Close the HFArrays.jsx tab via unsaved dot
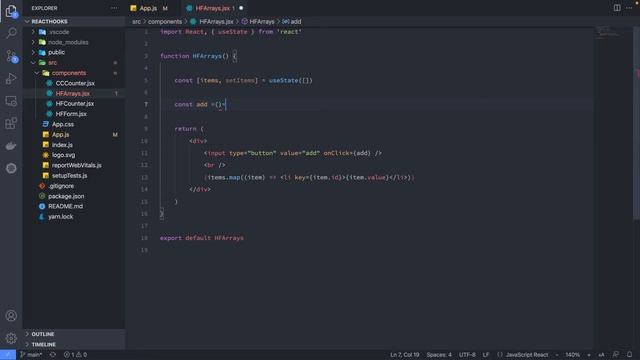This screenshot has height=360, width=640. point(241,8)
